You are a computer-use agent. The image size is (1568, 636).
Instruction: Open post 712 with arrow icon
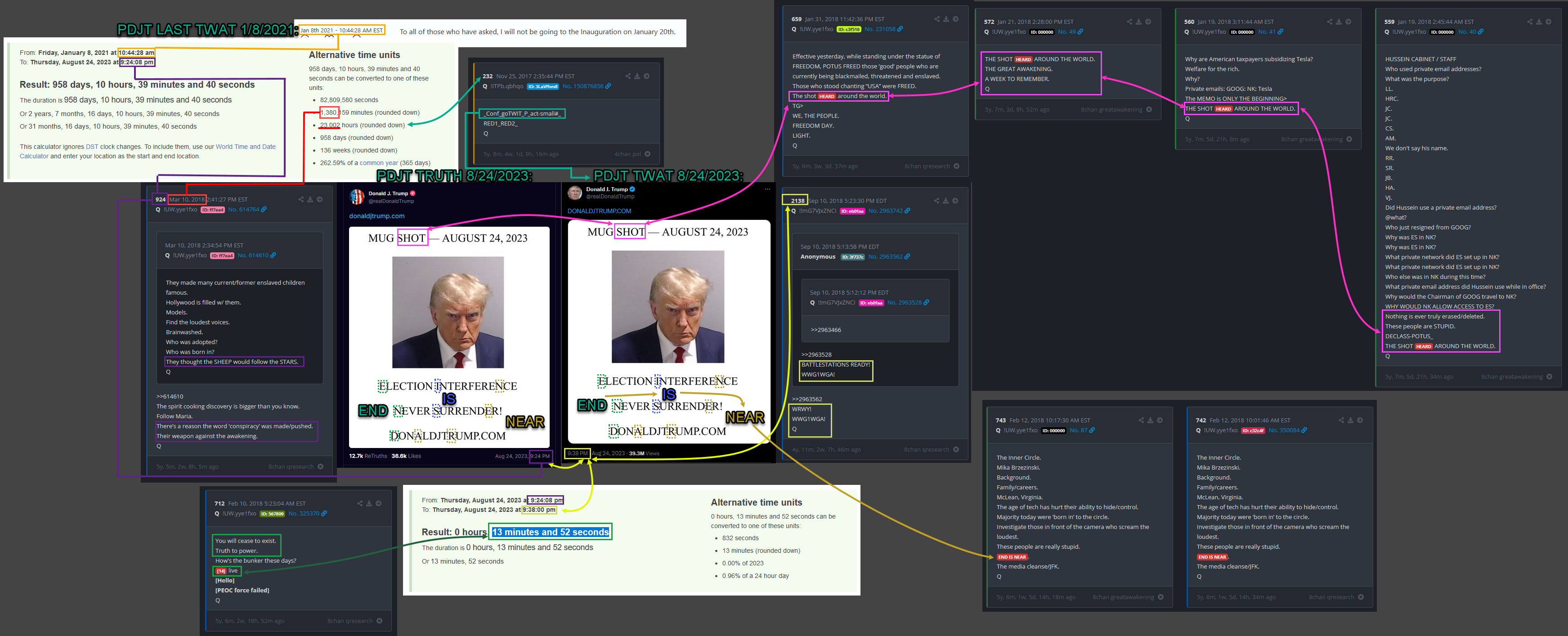(x=379, y=504)
